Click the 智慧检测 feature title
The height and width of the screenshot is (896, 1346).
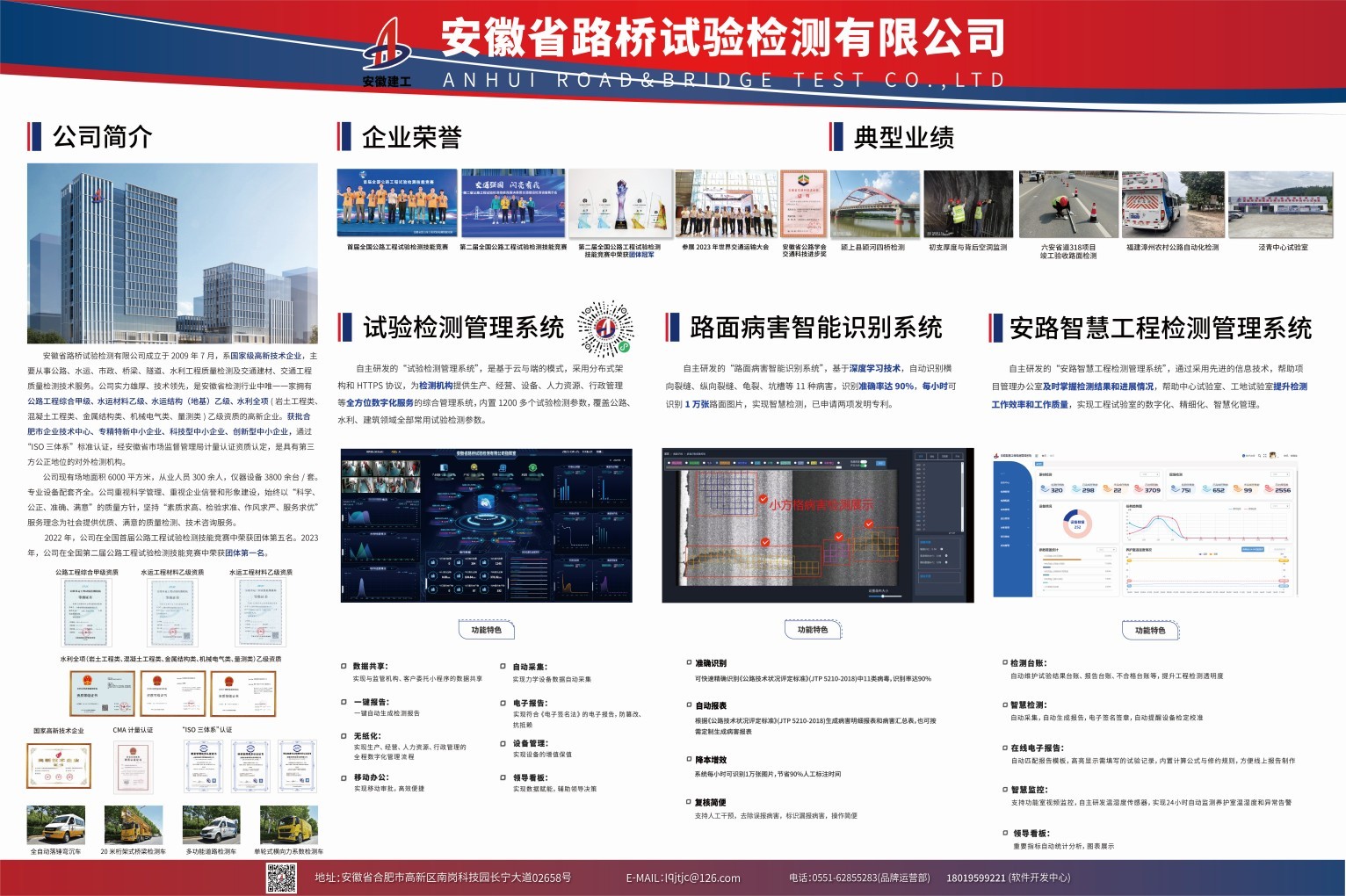click(x=1028, y=705)
